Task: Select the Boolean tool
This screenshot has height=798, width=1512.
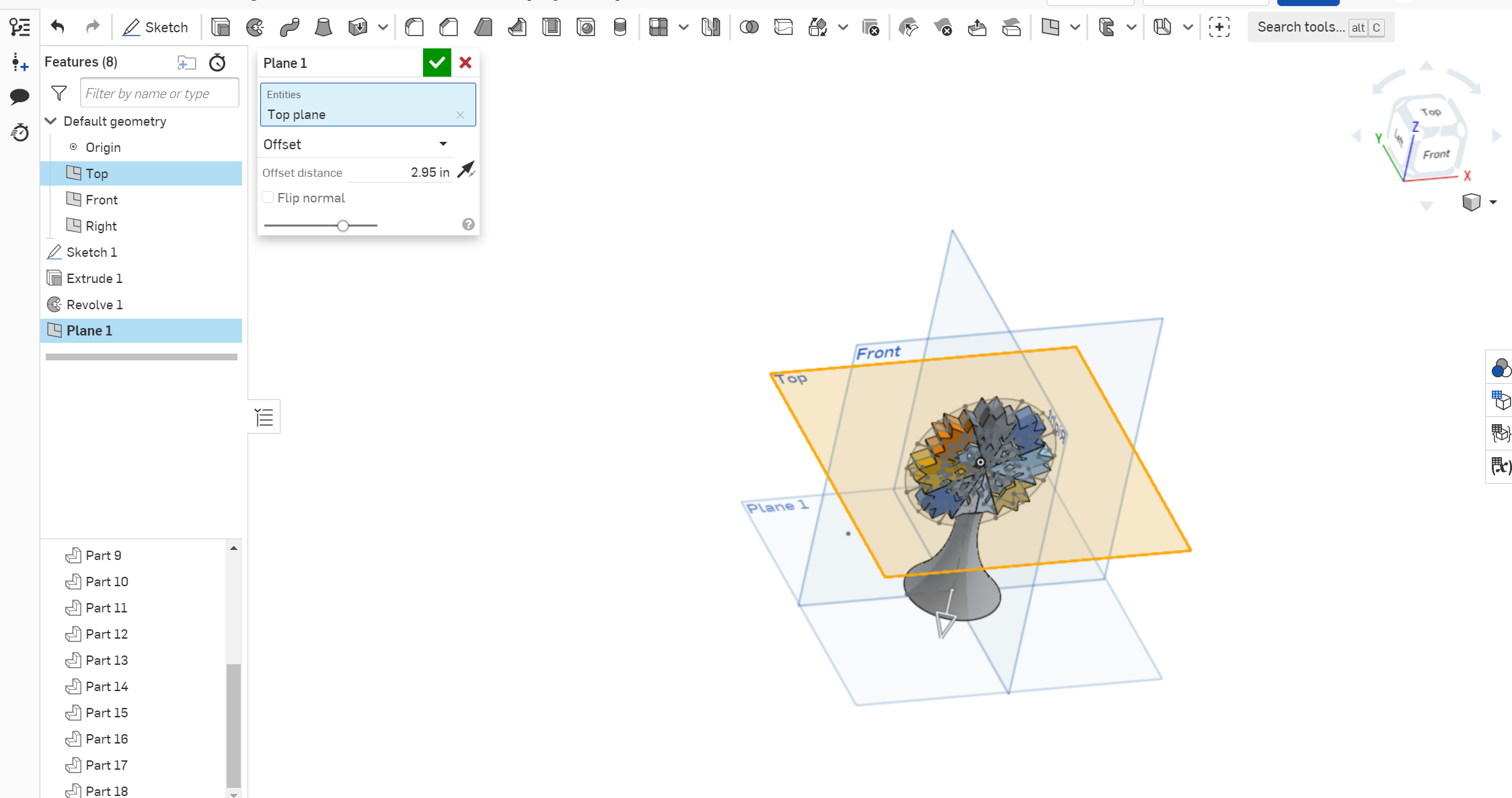Action: tap(749, 27)
